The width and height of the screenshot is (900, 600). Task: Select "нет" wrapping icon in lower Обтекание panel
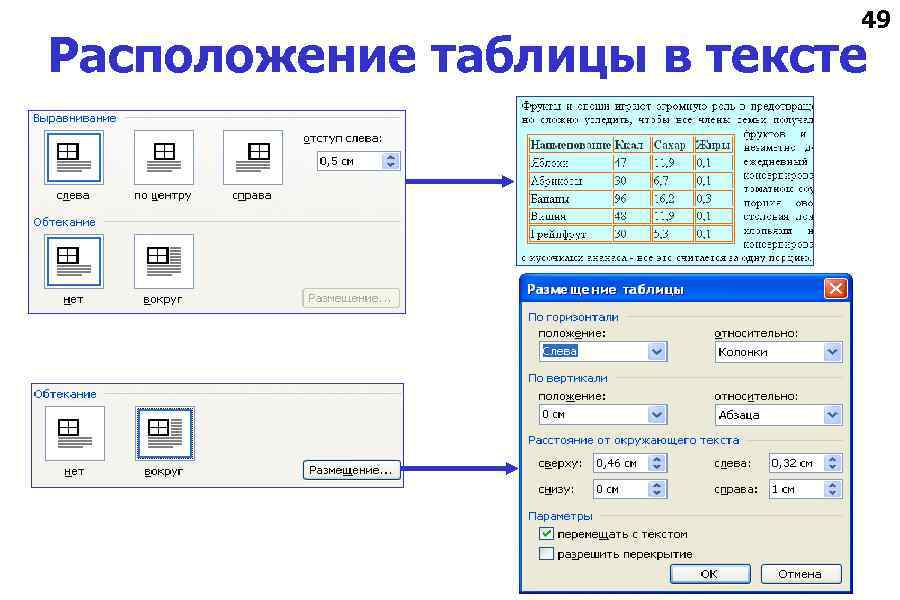[75, 432]
